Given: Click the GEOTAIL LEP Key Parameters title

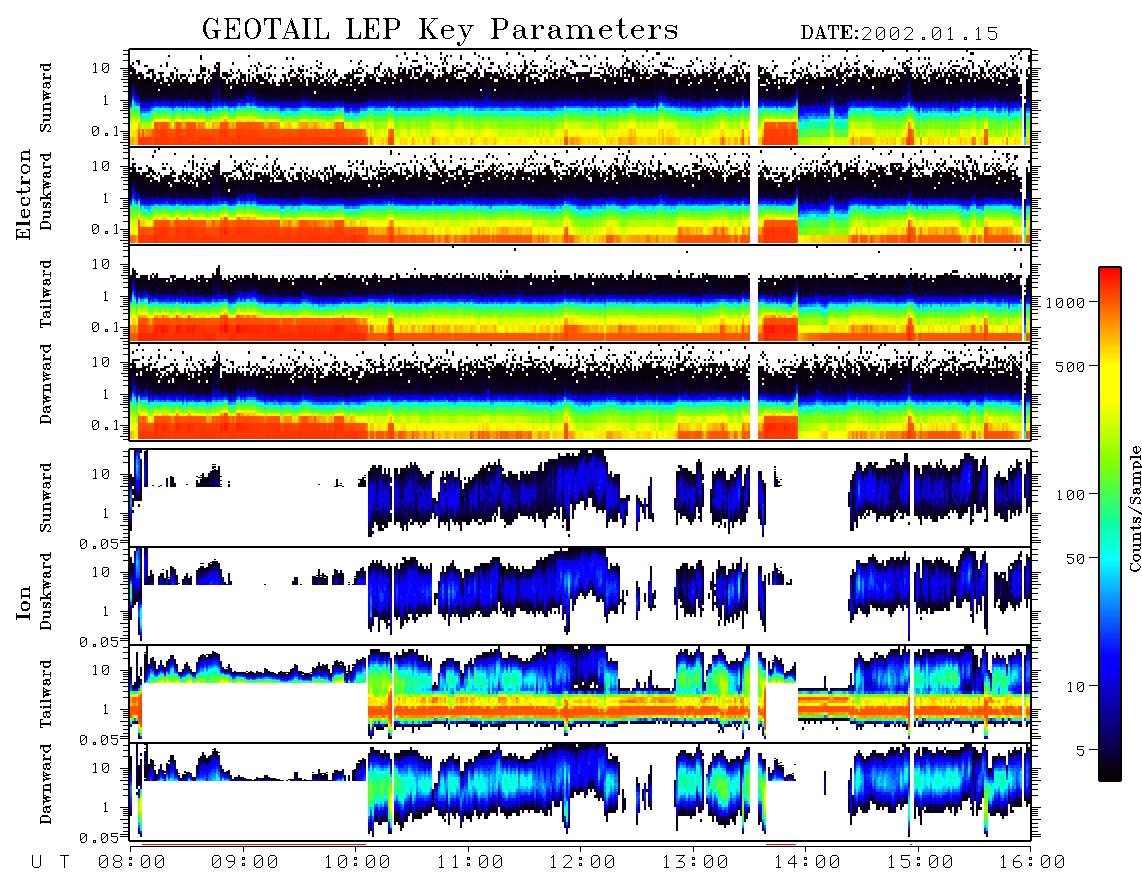Looking at the screenshot, I should click(440, 31).
